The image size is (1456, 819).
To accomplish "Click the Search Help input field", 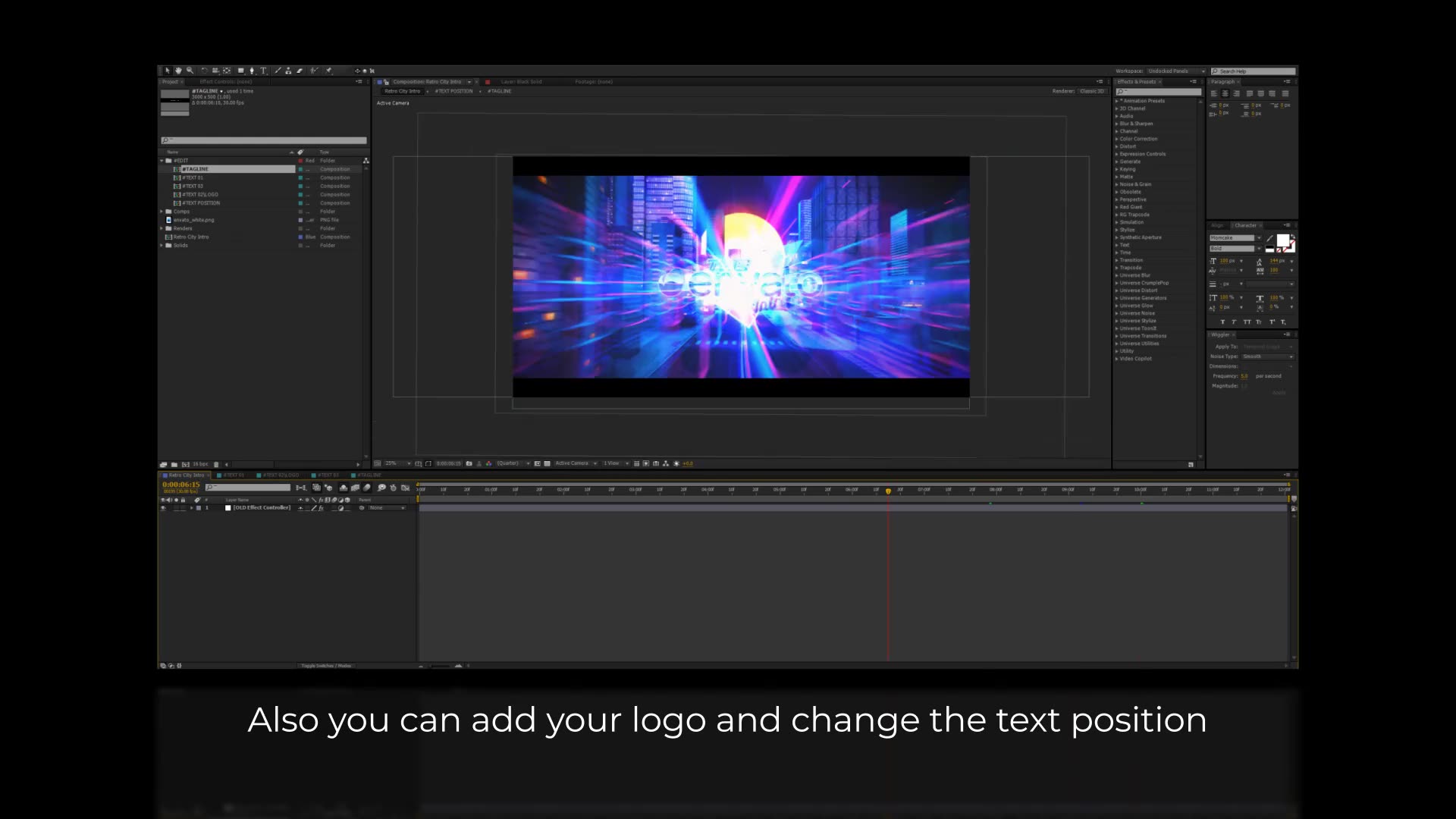I will point(1254,71).
